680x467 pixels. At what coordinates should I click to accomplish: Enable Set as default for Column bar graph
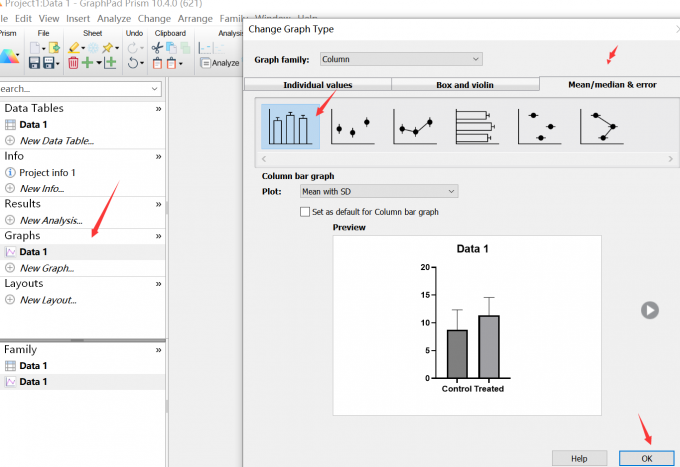click(305, 212)
